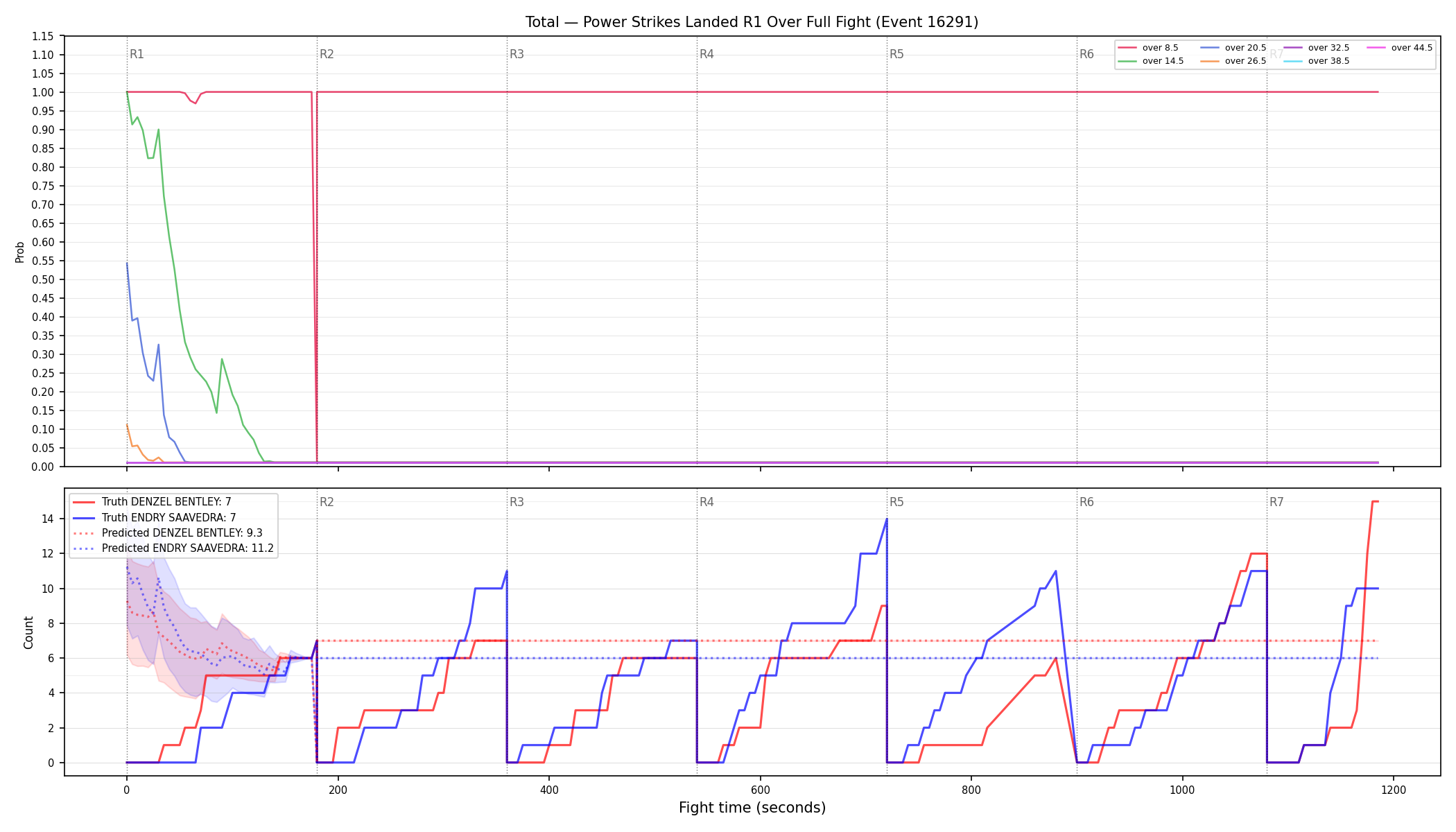Screen dimensions: 1456x832
Task: Click the R5 round label in the count chart
Action: (x=896, y=502)
